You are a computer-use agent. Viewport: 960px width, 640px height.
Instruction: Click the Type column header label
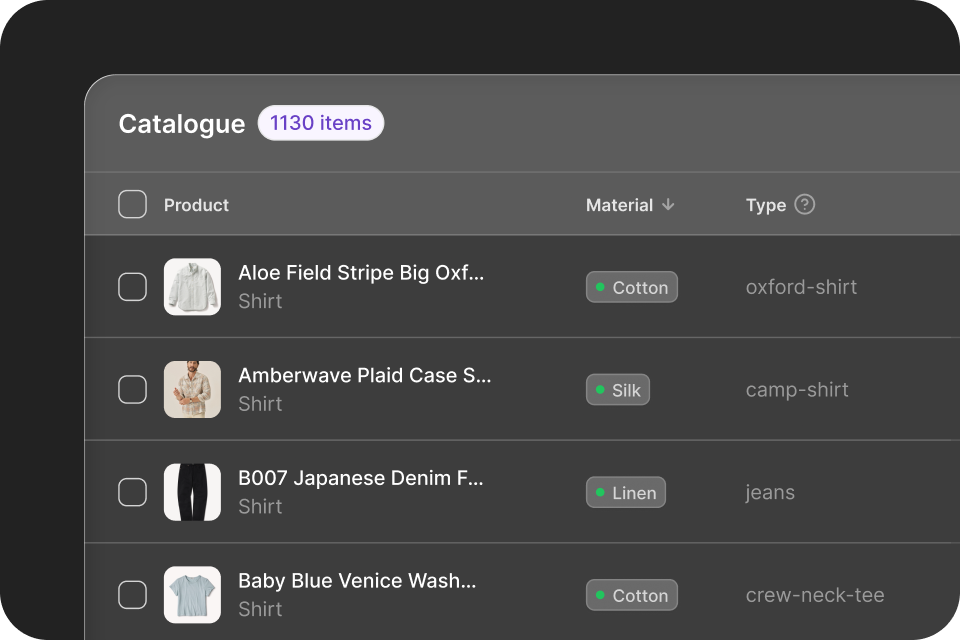[x=765, y=205]
